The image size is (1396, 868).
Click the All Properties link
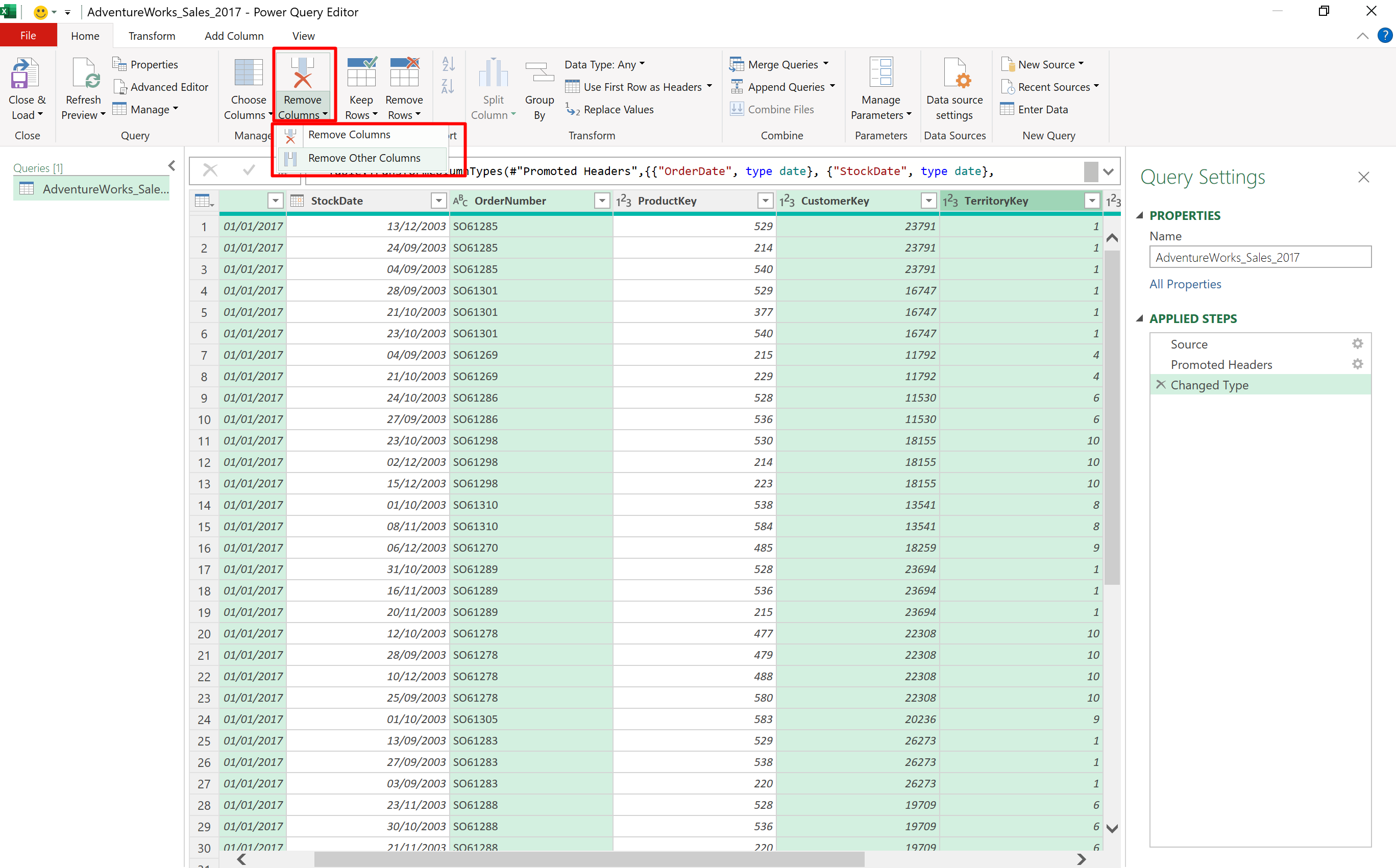(x=1185, y=284)
